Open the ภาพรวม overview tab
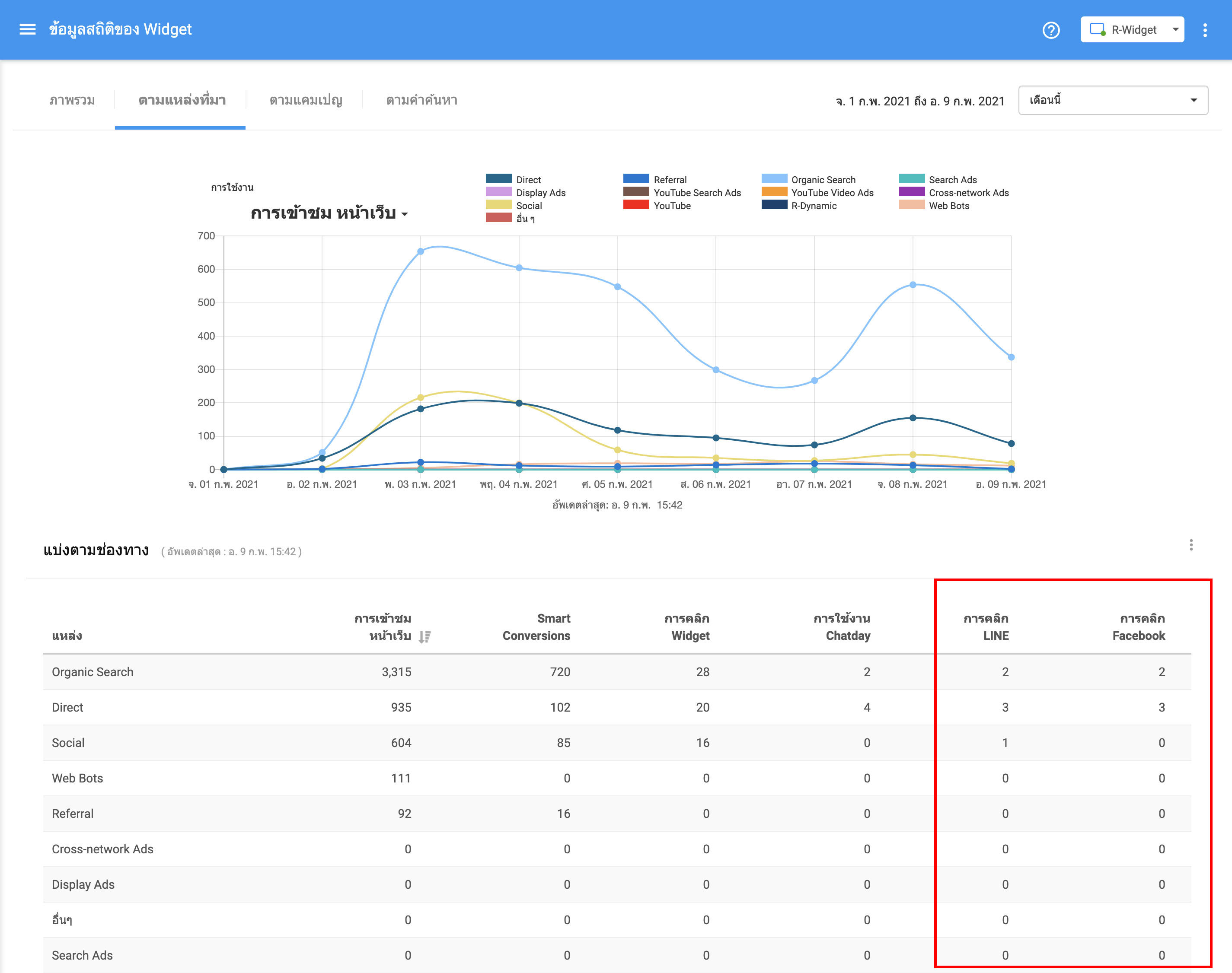 72,100
